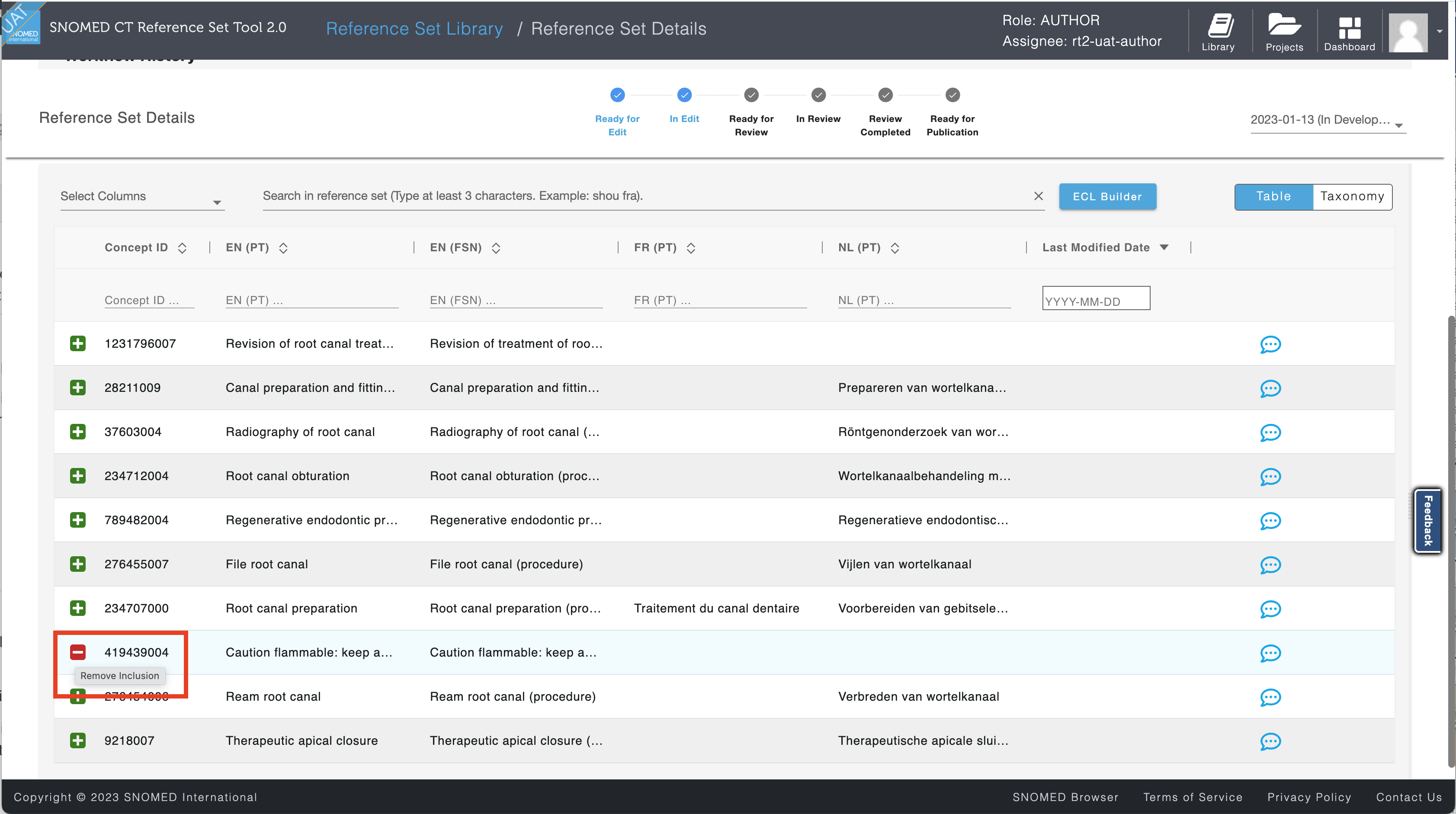Select the Ready for Review workflow step

[x=751, y=95]
